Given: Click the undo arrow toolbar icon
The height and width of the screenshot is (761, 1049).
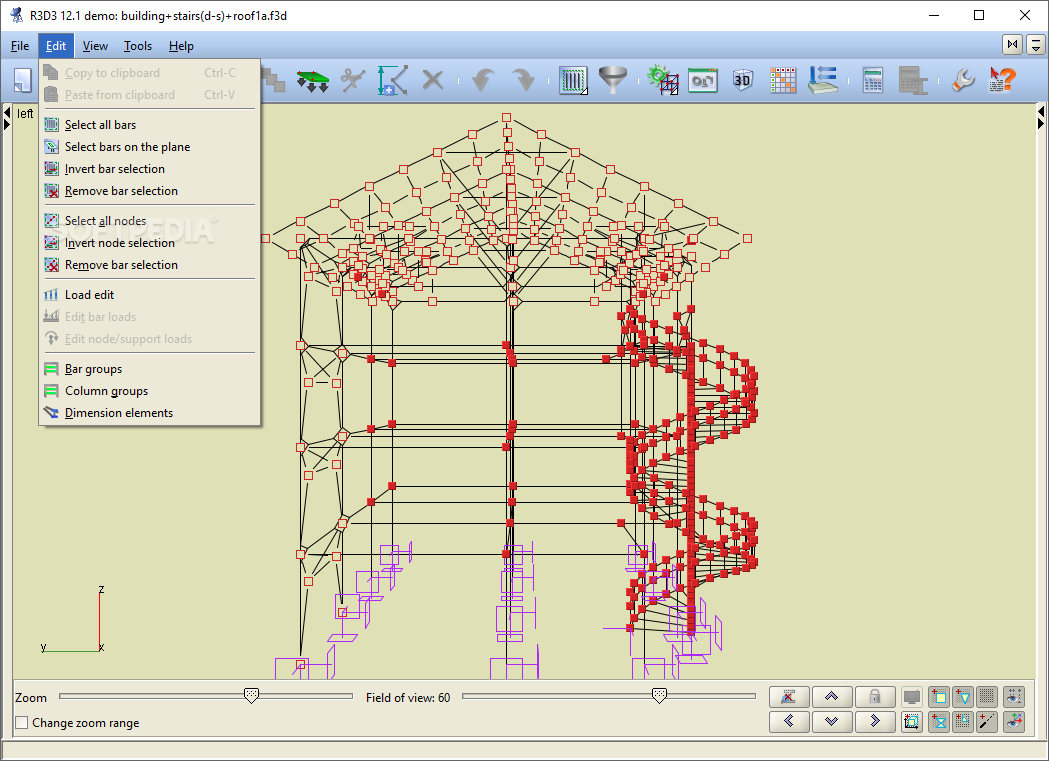Looking at the screenshot, I should [x=483, y=80].
